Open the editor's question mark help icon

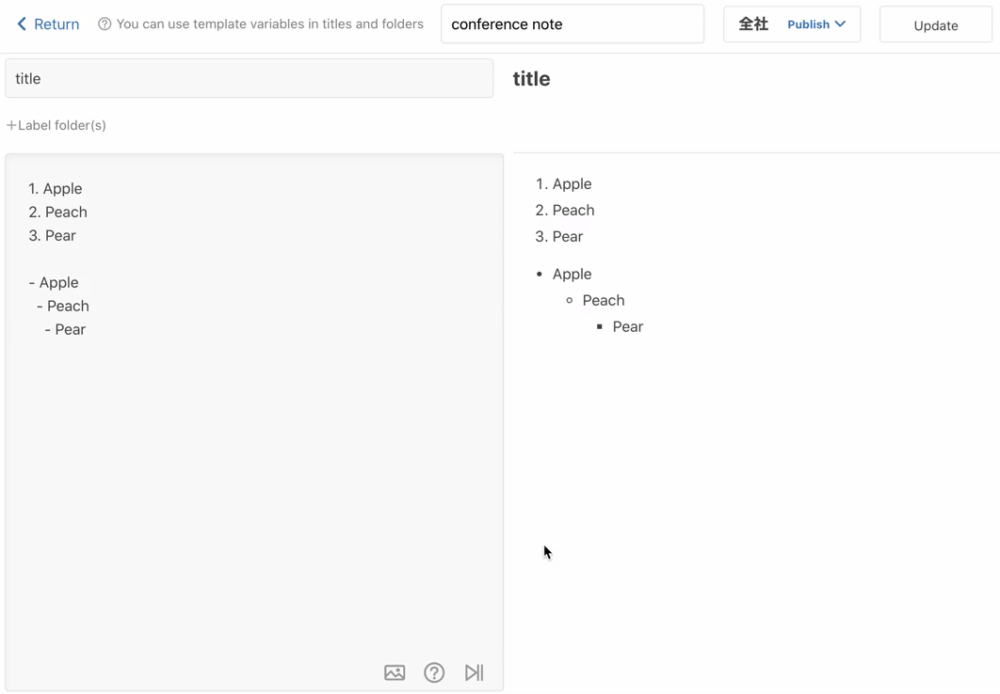[434, 673]
